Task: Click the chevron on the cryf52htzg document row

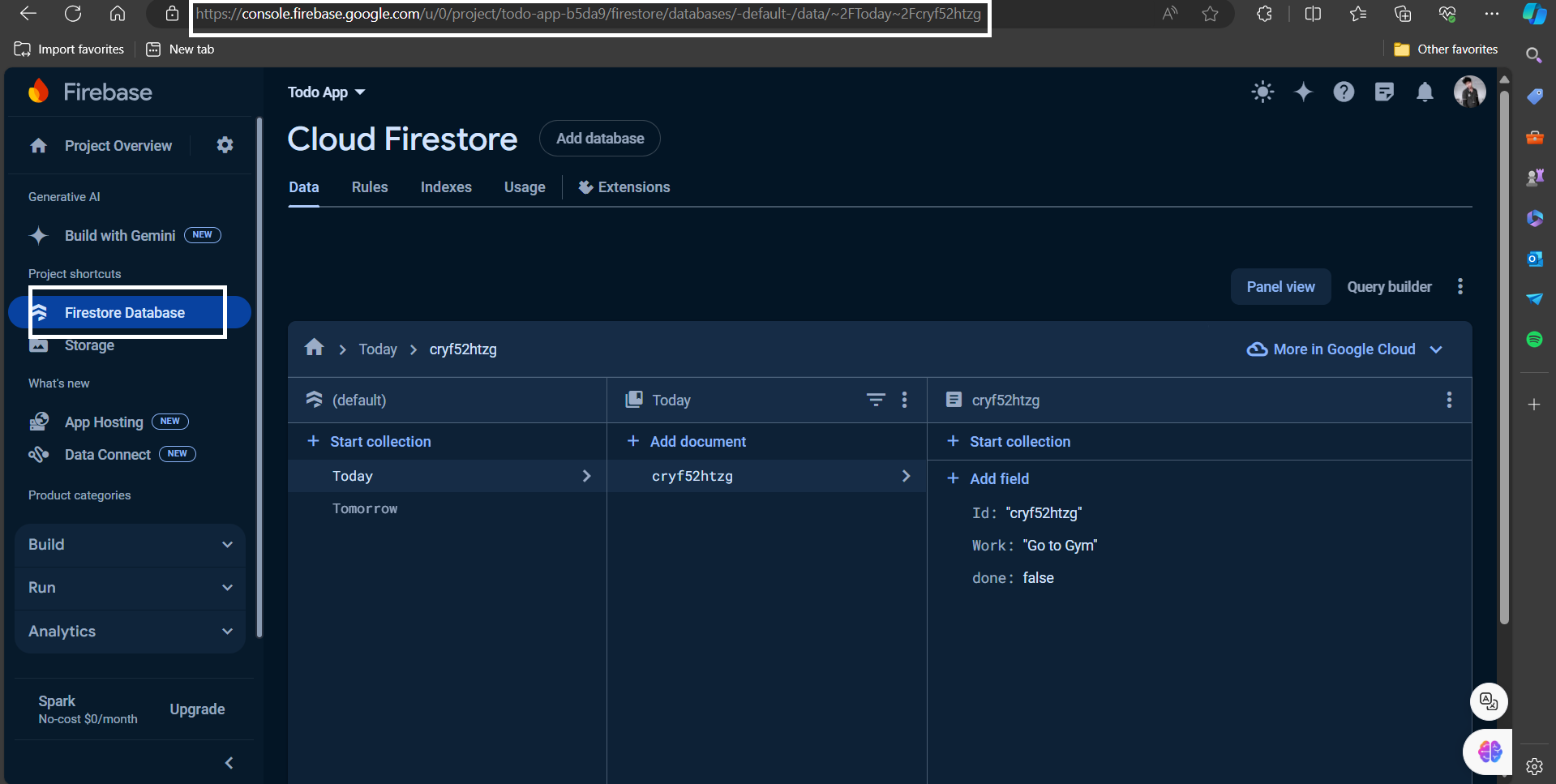Action: tap(906, 476)
